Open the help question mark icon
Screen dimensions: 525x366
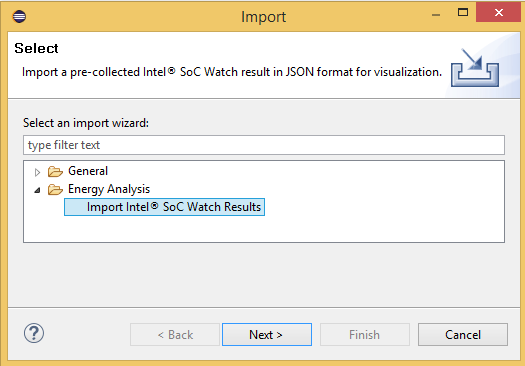(34, 334)
